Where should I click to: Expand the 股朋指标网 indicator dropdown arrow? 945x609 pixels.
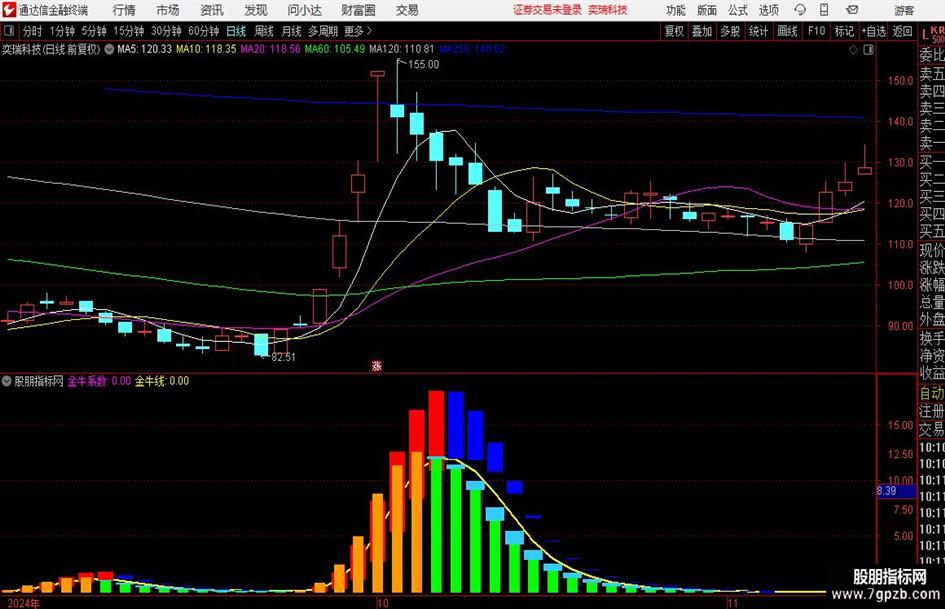click(x=7, y=381)
